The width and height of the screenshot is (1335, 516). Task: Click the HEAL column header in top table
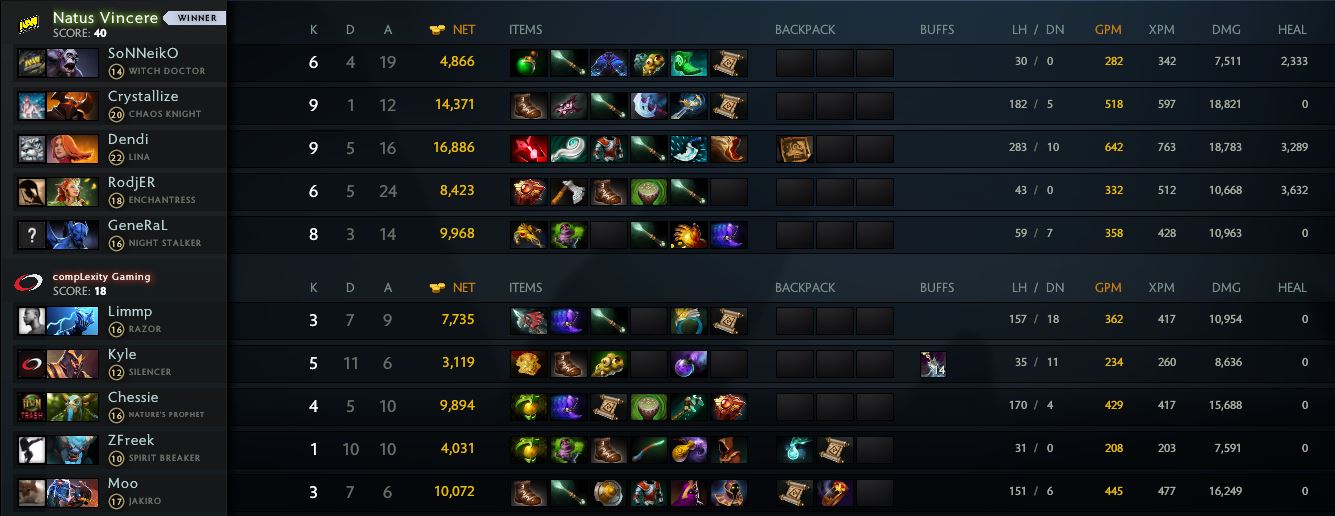click(x=1292, y=30)
